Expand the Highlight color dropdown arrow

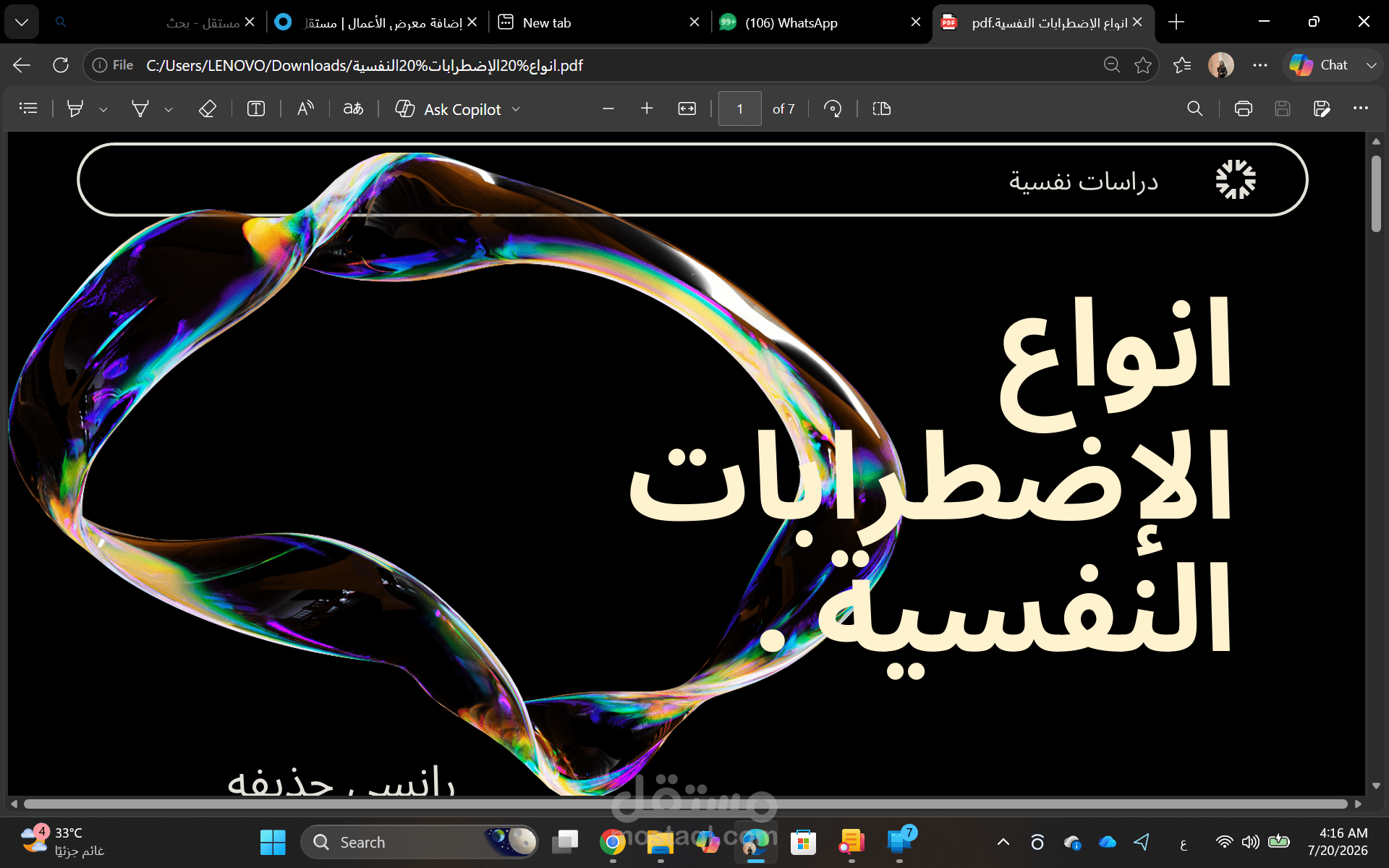click(103, 109)
